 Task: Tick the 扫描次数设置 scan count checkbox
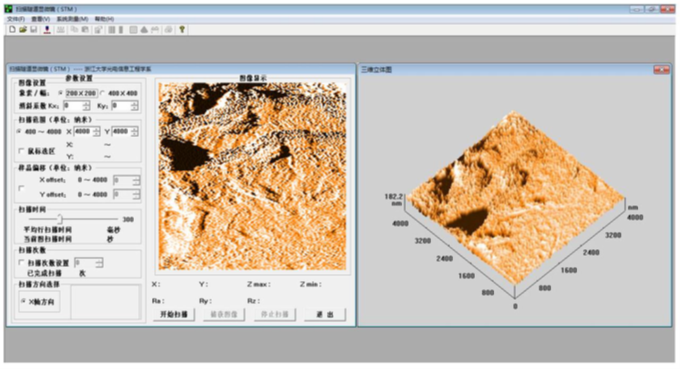pos(21,262)
